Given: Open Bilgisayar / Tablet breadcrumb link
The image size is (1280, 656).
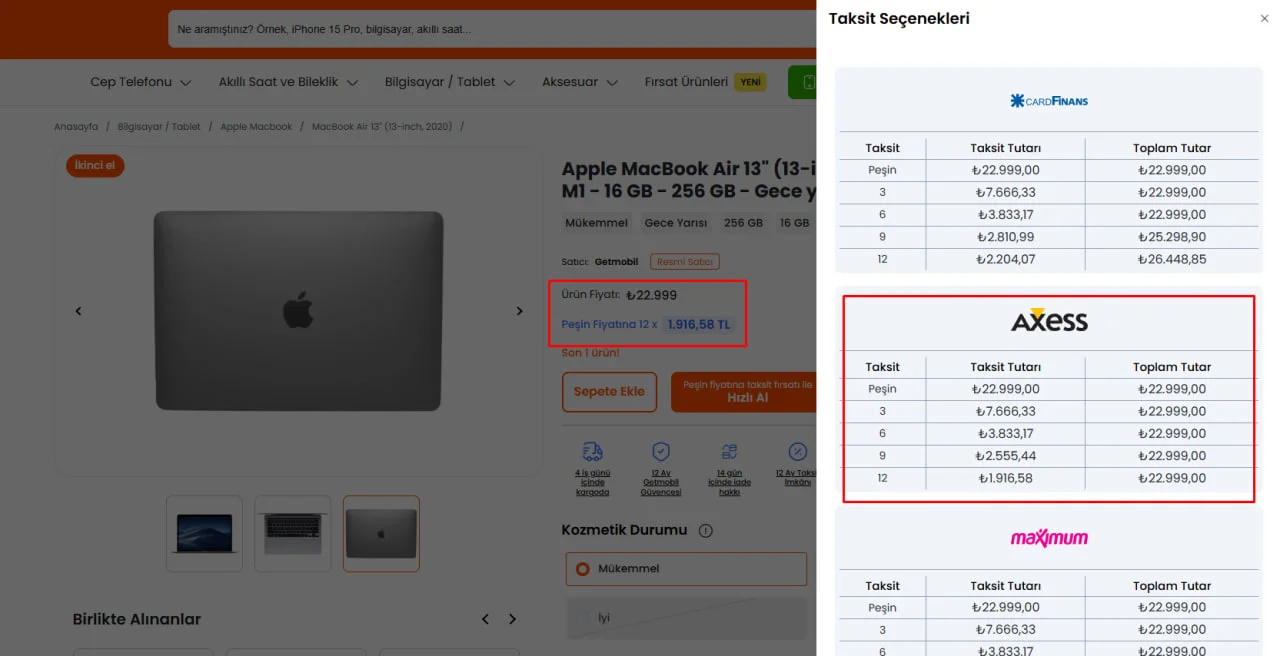Looking at the screenshot, I should tap(159, 127).
